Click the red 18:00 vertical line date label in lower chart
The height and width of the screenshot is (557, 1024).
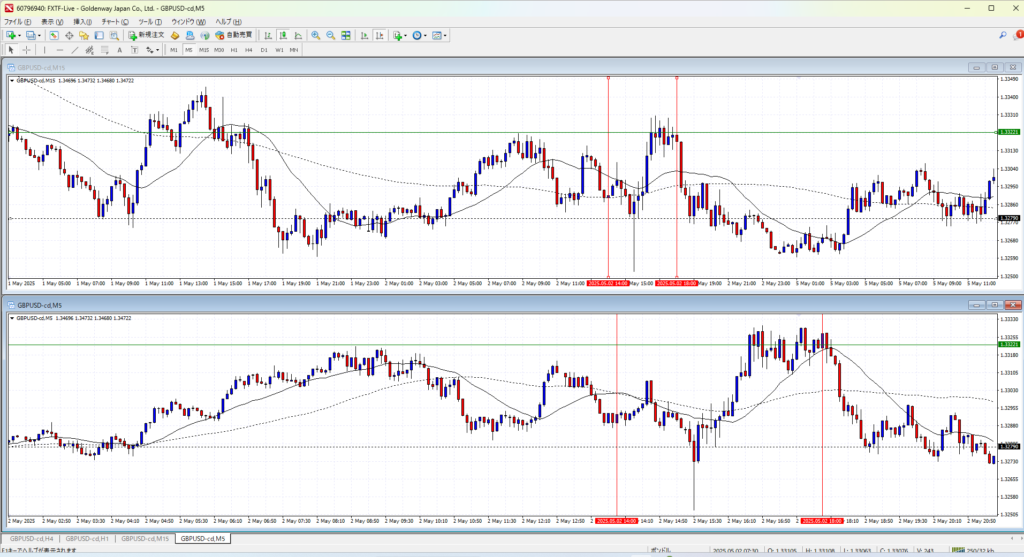pos(823,521)
